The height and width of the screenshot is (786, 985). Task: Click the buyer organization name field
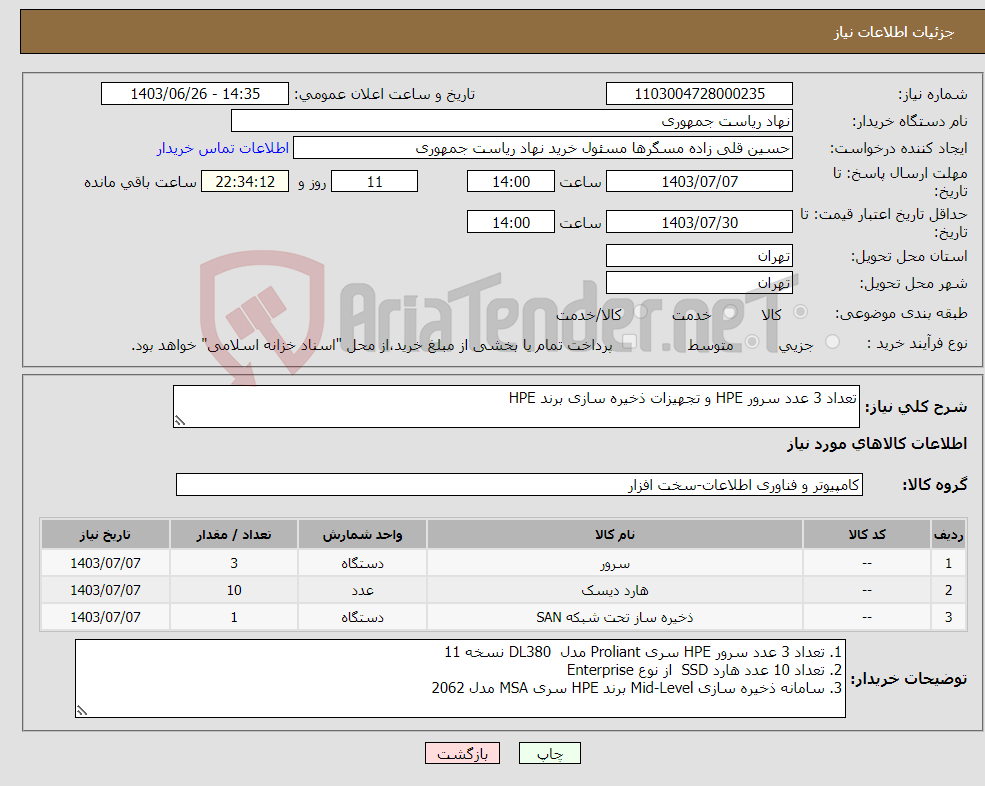click(x=512, y=121)
